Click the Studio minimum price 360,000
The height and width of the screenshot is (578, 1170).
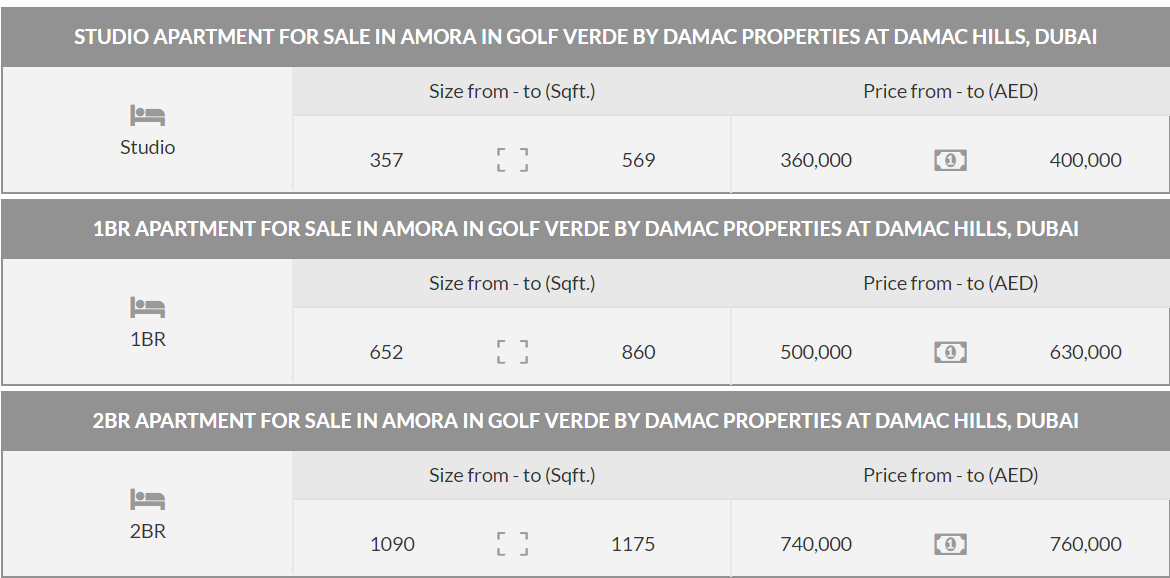[x=816, y=160]
